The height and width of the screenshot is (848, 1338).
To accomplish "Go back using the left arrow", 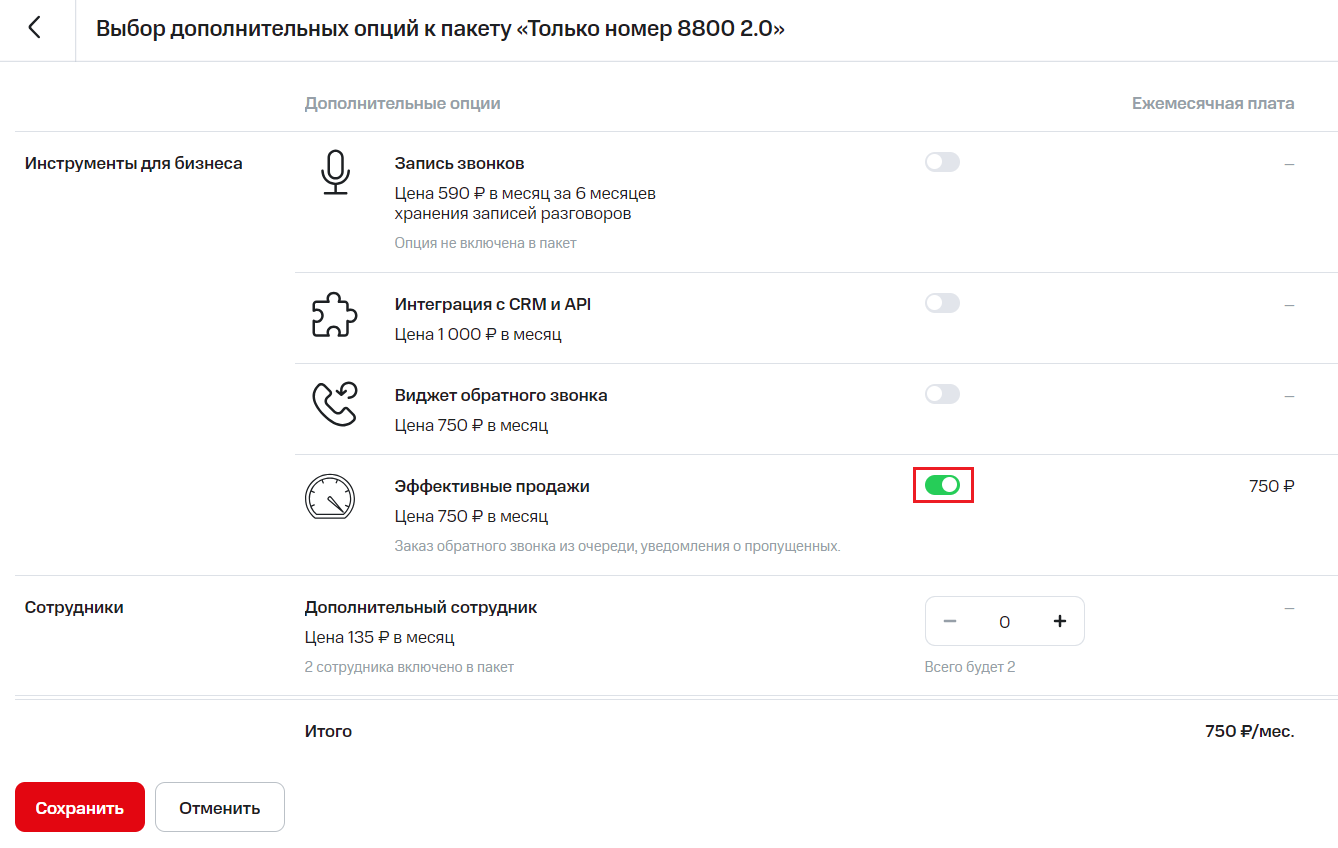I will tap(35, 28).
